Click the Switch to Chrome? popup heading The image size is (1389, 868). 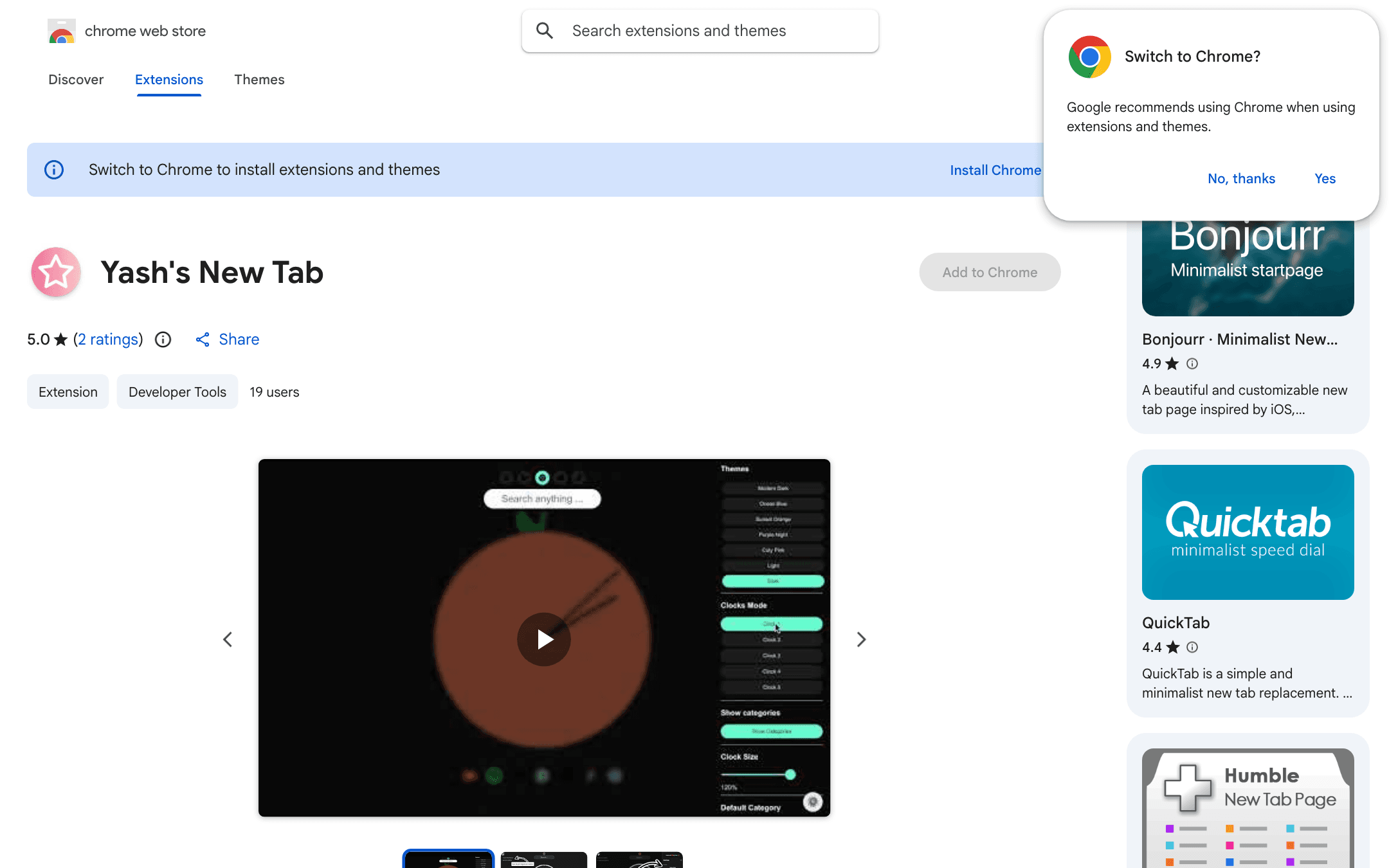(1193, 57)
